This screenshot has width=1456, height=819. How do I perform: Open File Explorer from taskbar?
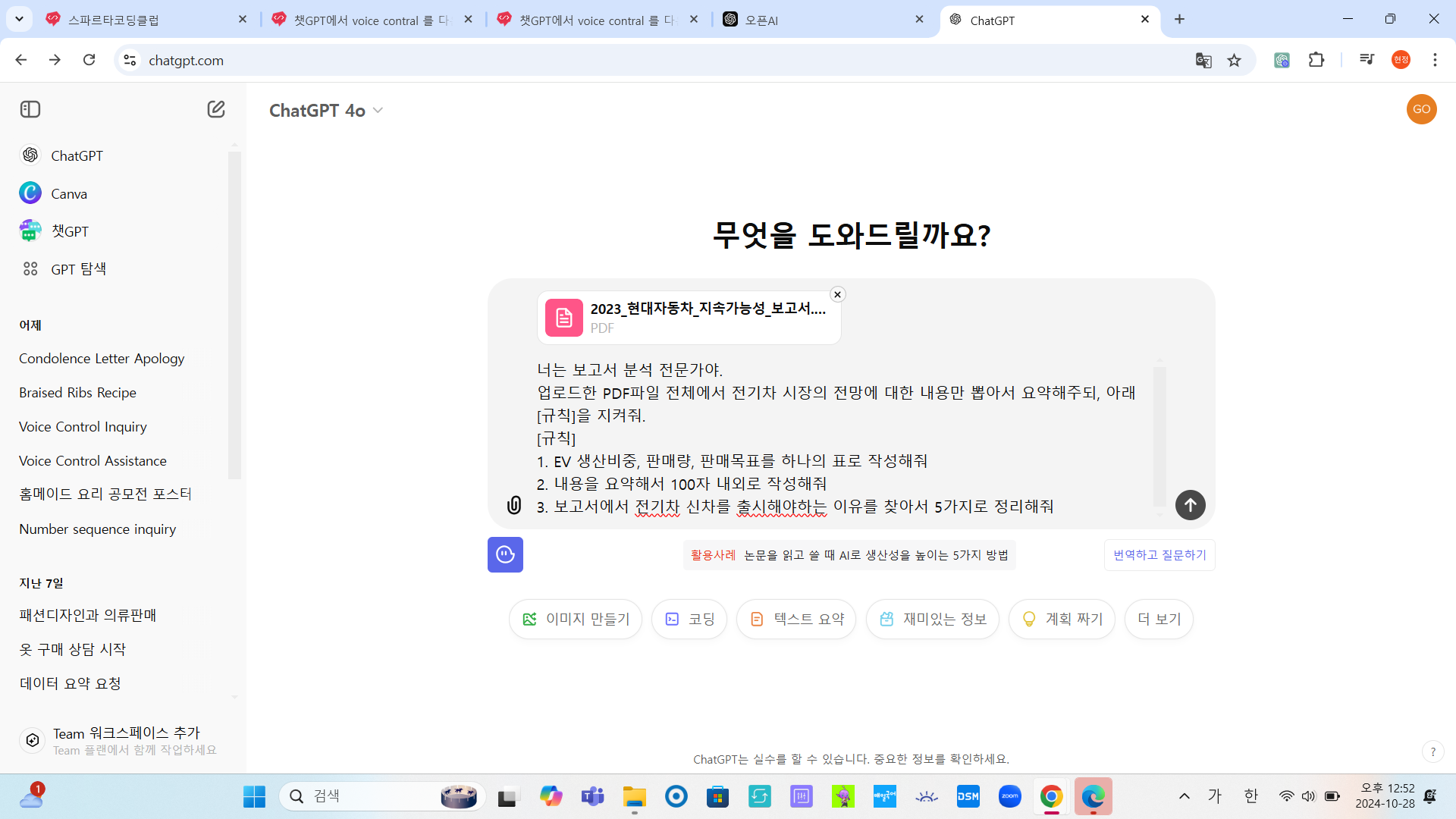tap(634, 796)
